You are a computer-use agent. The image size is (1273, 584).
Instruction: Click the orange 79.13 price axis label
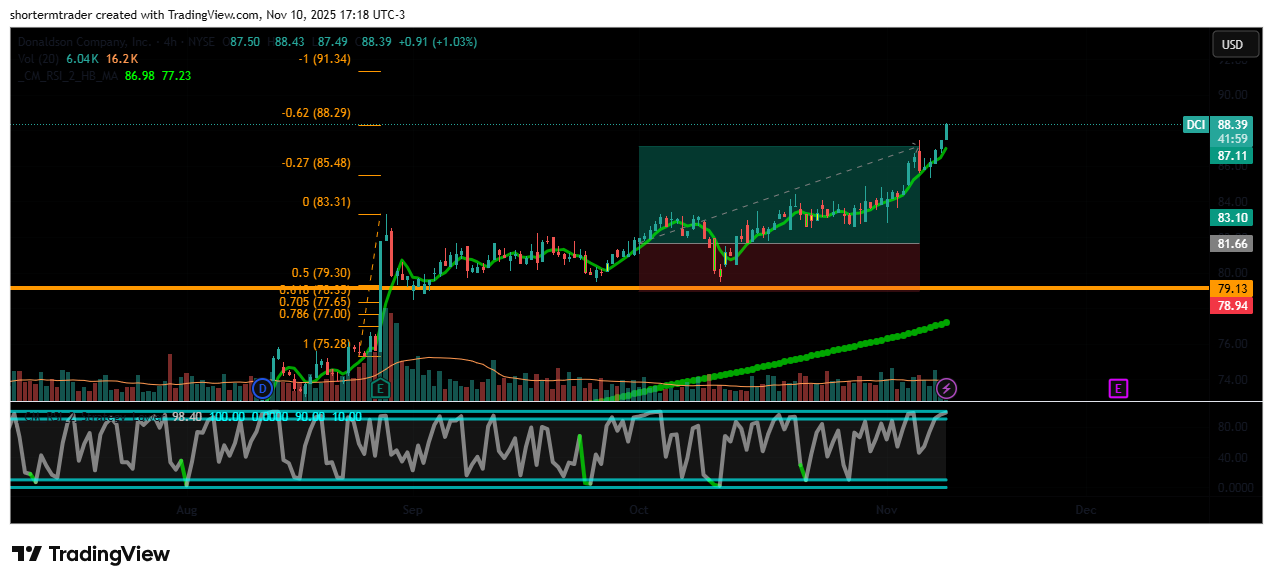(1230, 288)
